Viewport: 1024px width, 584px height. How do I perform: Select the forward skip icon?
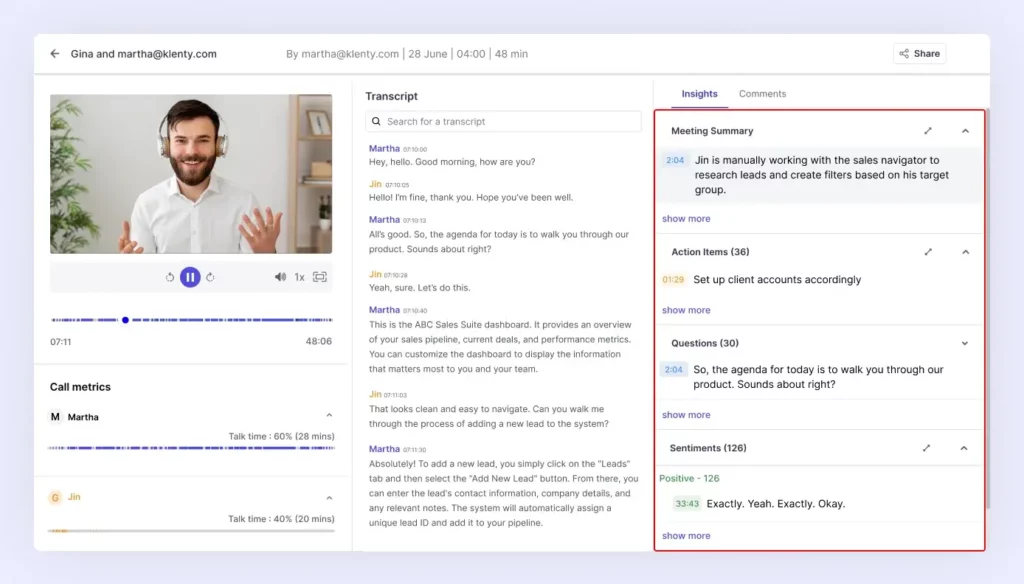pyautogui.click(x=211, y=277)
